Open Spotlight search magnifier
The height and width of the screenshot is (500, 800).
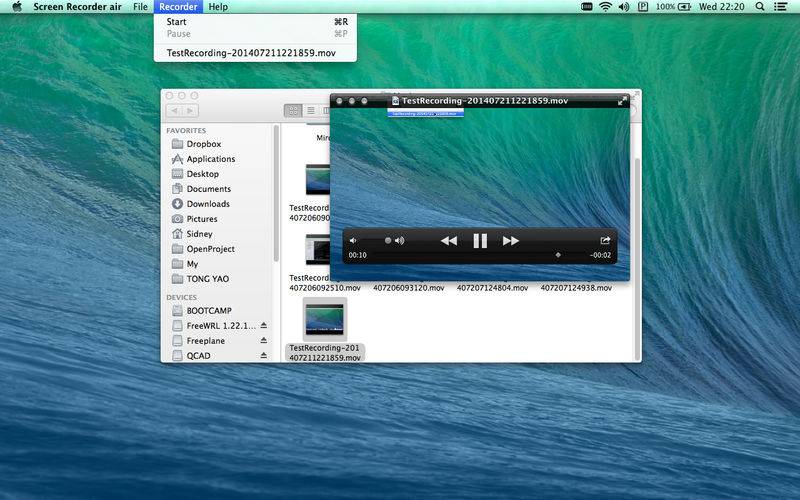(760, 7)
